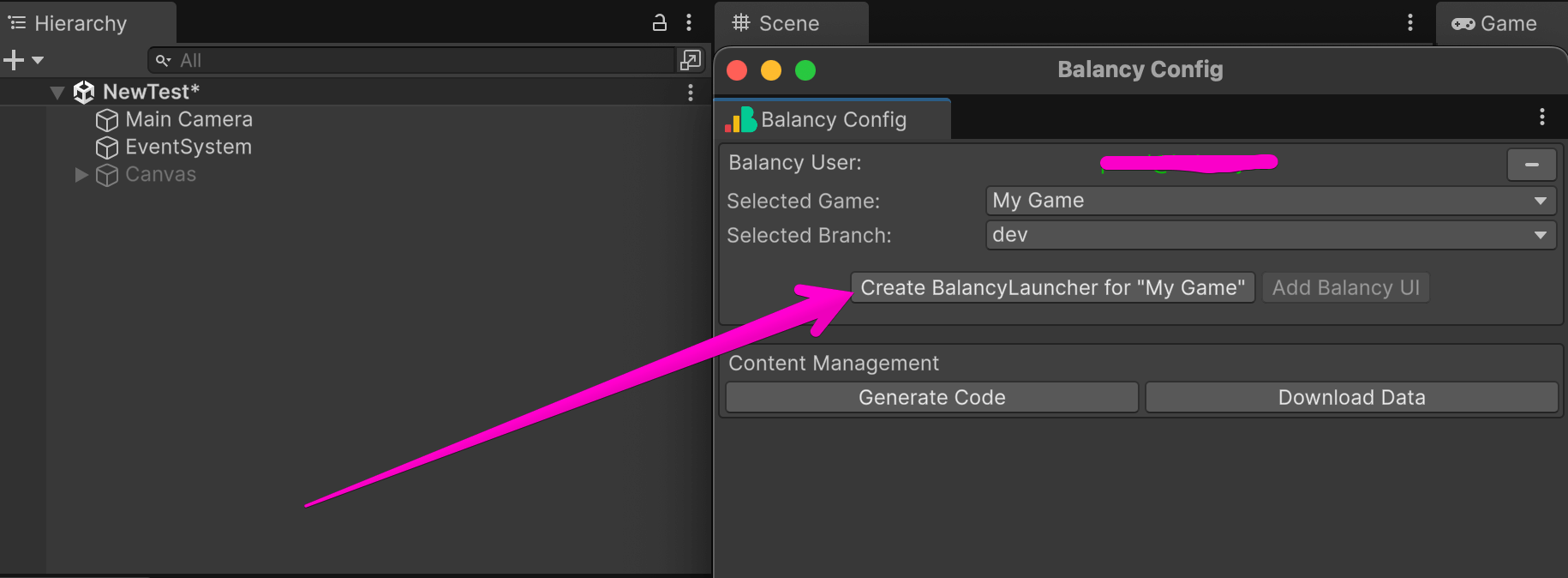The width and height of the screenshot is (1568, 578).
Task: Expand the Canvas object foldout arrow
Action: tap(81, 175)
